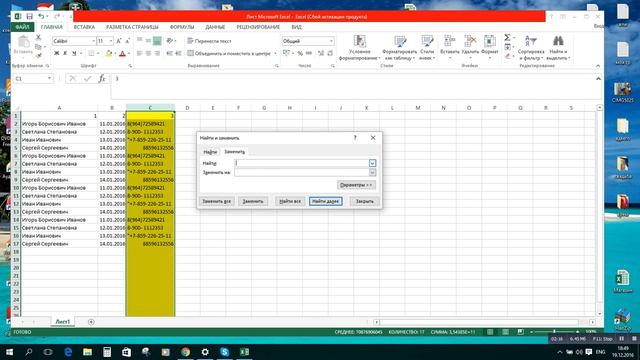Switch to Page Layout view in status bar
The height and width of the screenshot is (360, 640).
pos(505,332)
